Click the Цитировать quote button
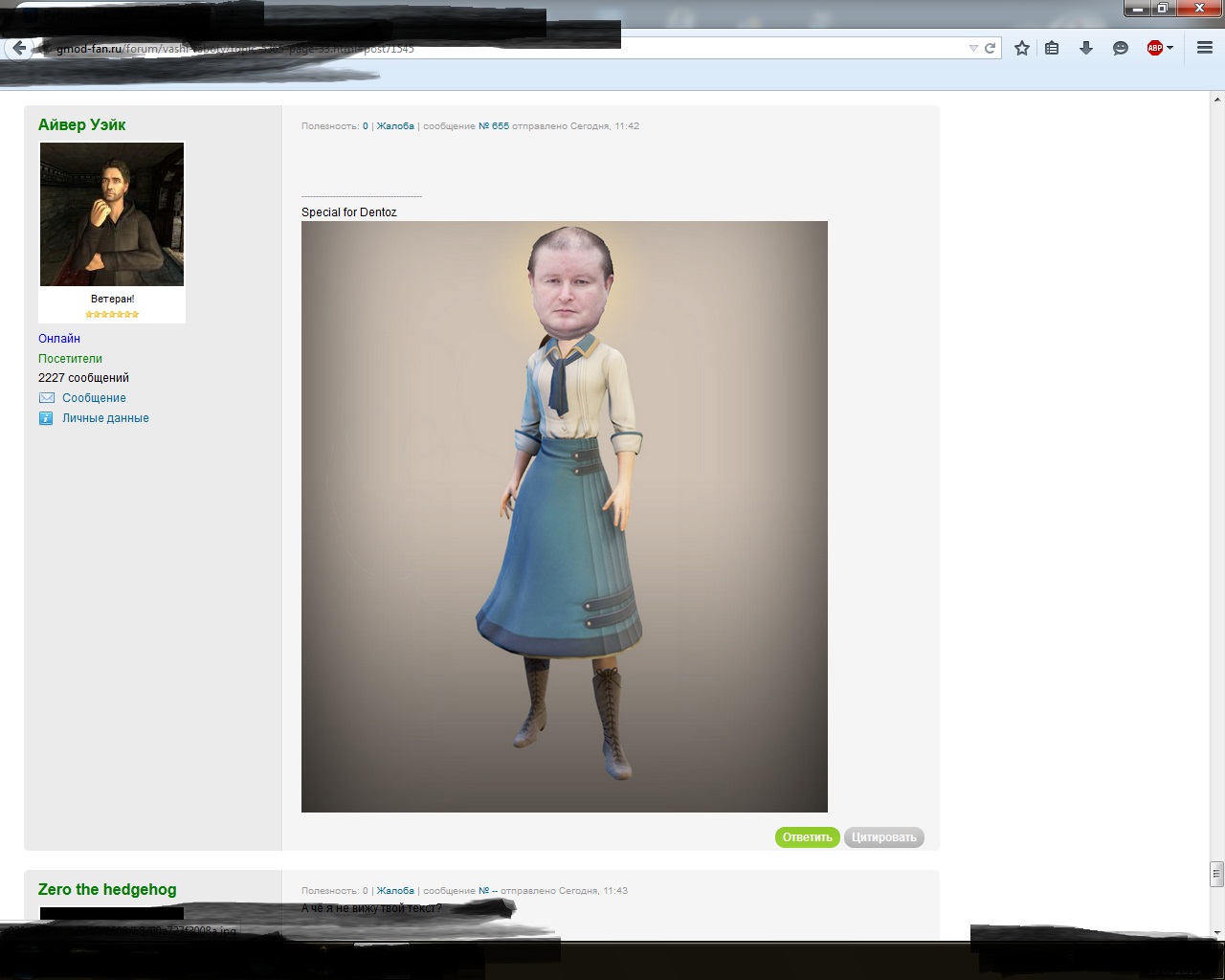Viewport: 1225px width, 980px height. pyautogui.click(x=884, y=837)
